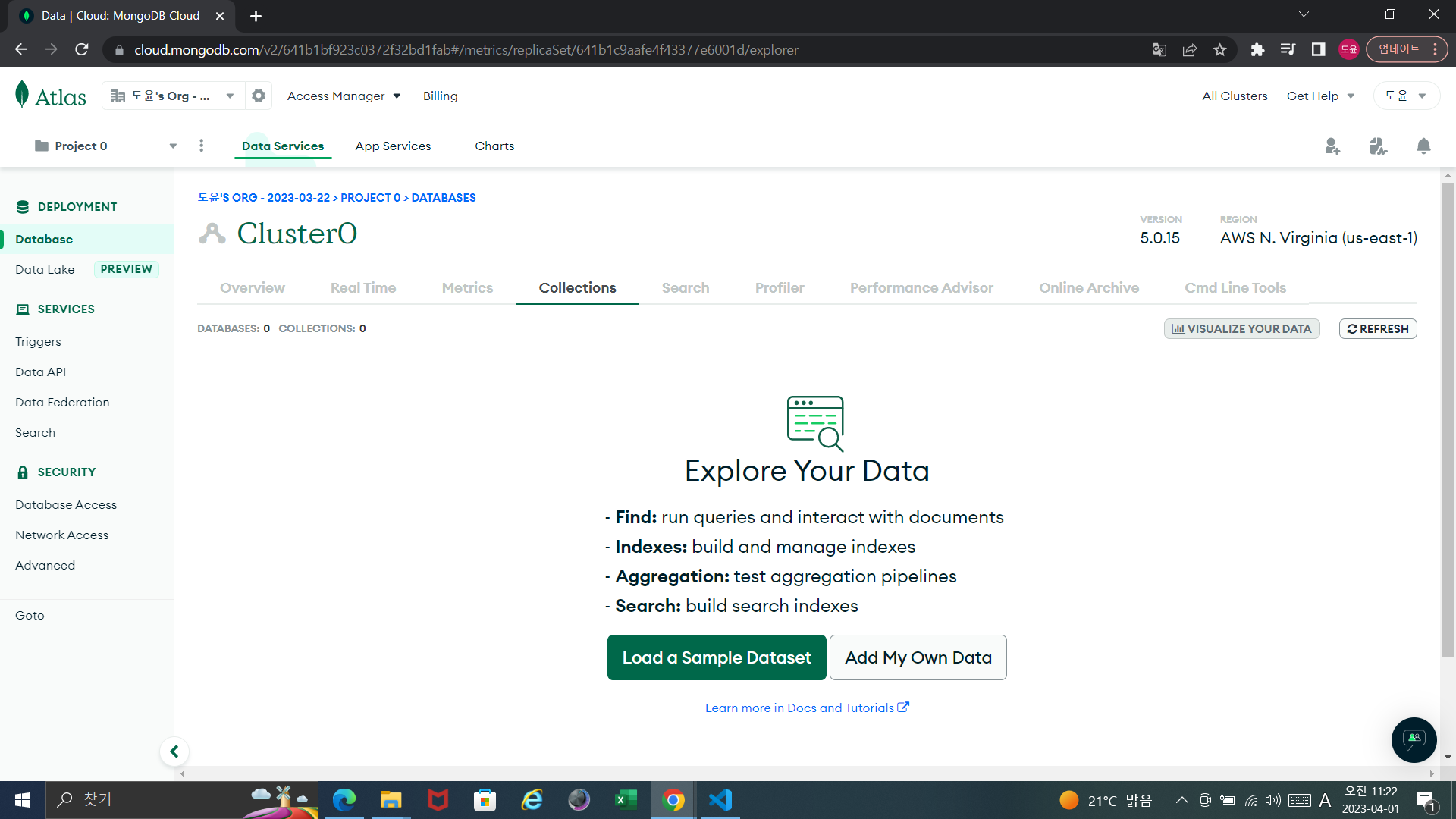This screenshot has width=1456, height=819.
Task: Open the project activity feed icon
Action: (1378, 146)
